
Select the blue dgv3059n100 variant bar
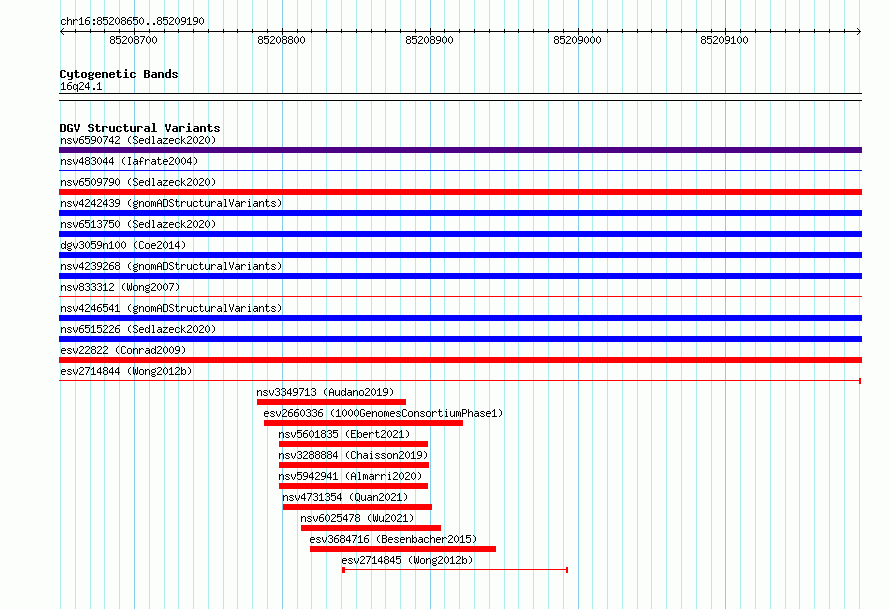click(x=460, y=255)
